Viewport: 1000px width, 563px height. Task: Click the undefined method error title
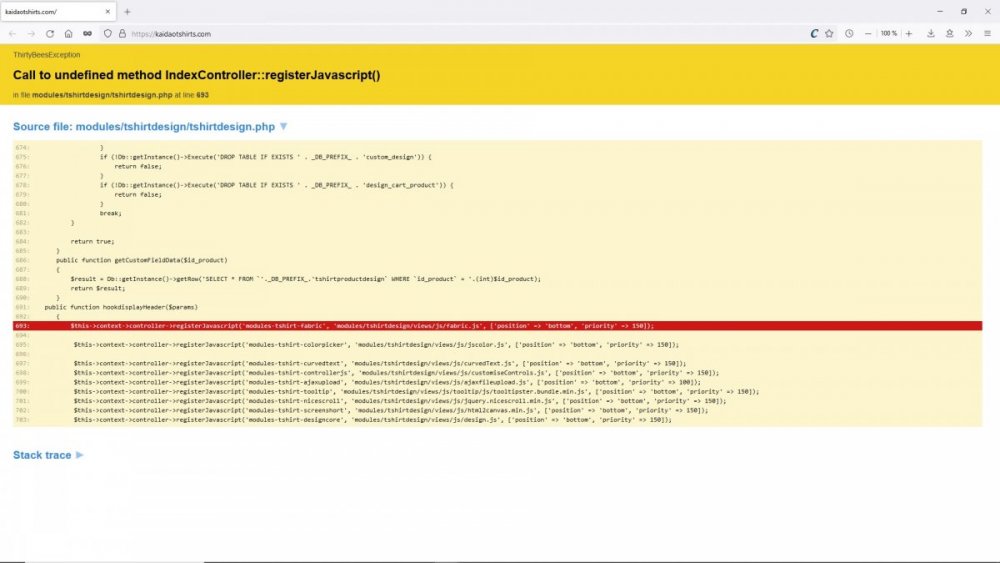pyautogui.click(x=196, y=75)
